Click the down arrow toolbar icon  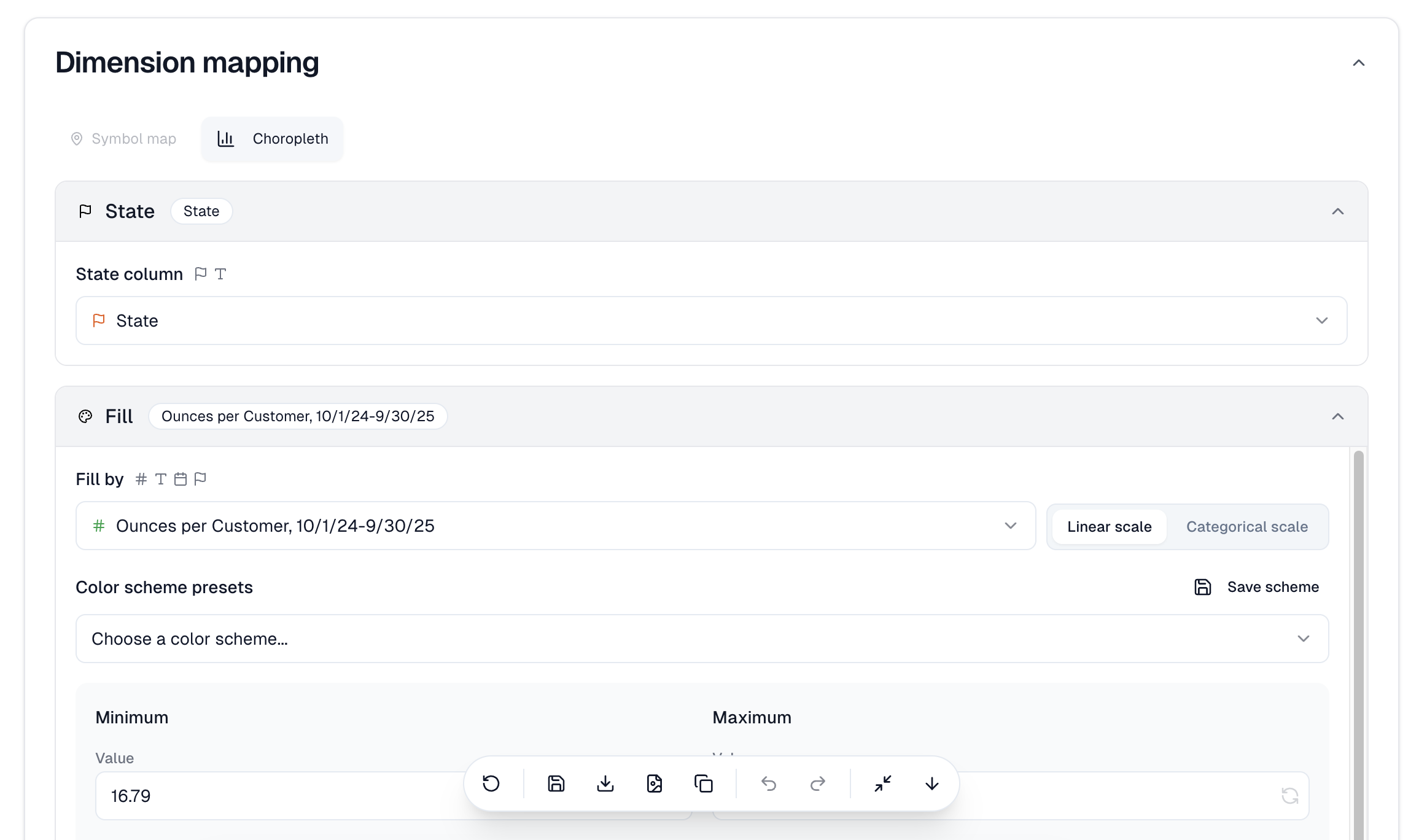tap(932, 784)
